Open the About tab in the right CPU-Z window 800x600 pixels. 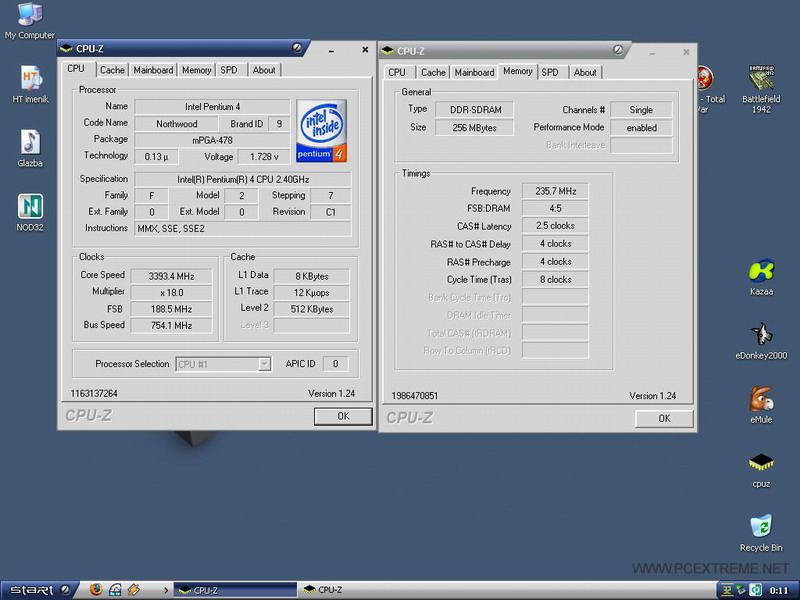[585, 72]
